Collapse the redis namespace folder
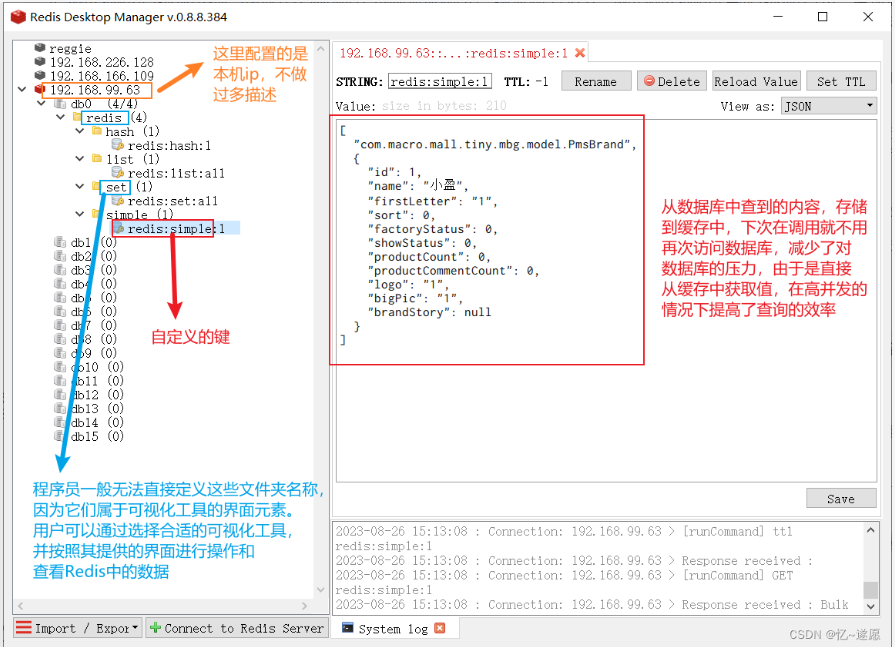Screen dimensions: 895x647 pos(61,117)
